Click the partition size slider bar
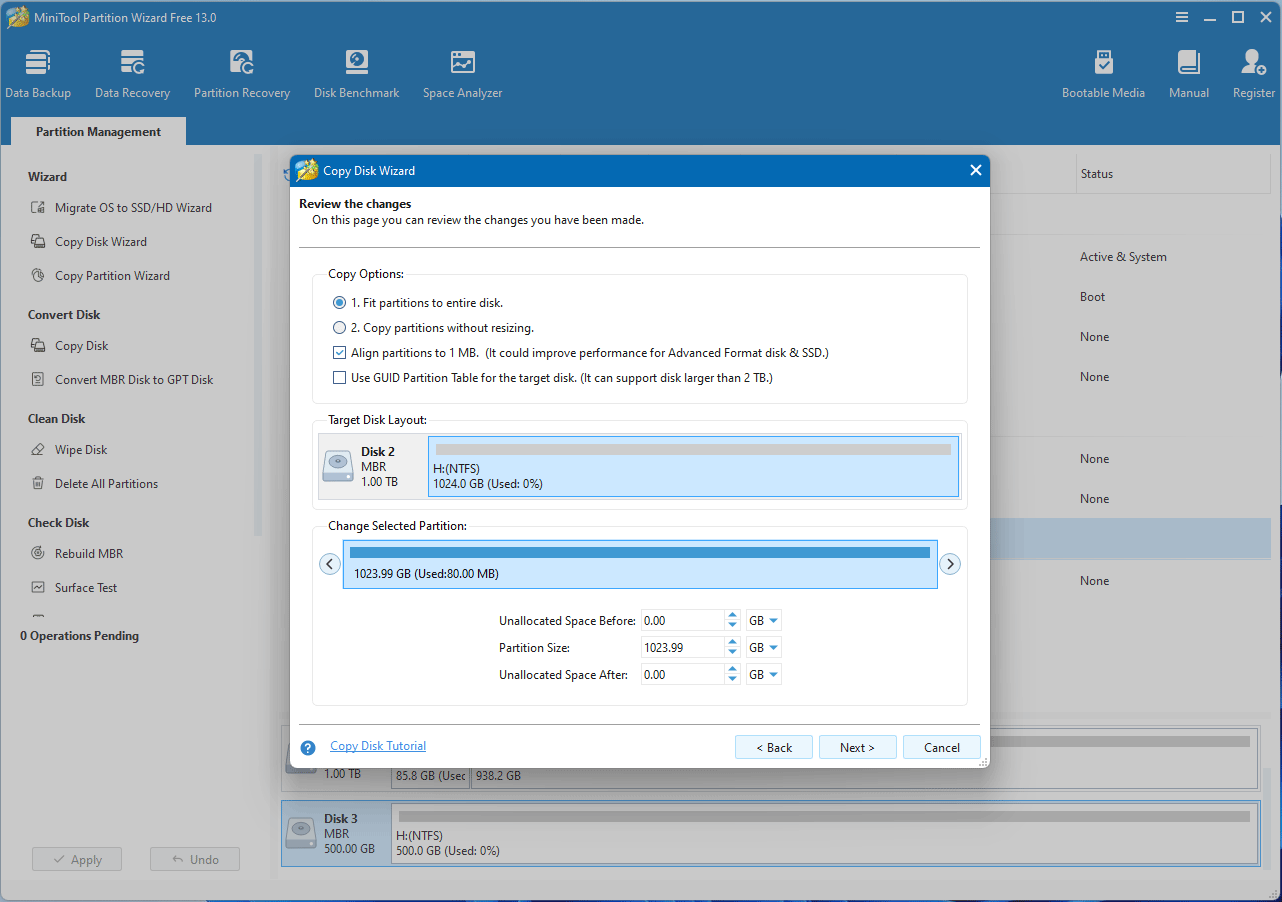The width and height of the screenshot is (1282, 902). tap(640, 553)
